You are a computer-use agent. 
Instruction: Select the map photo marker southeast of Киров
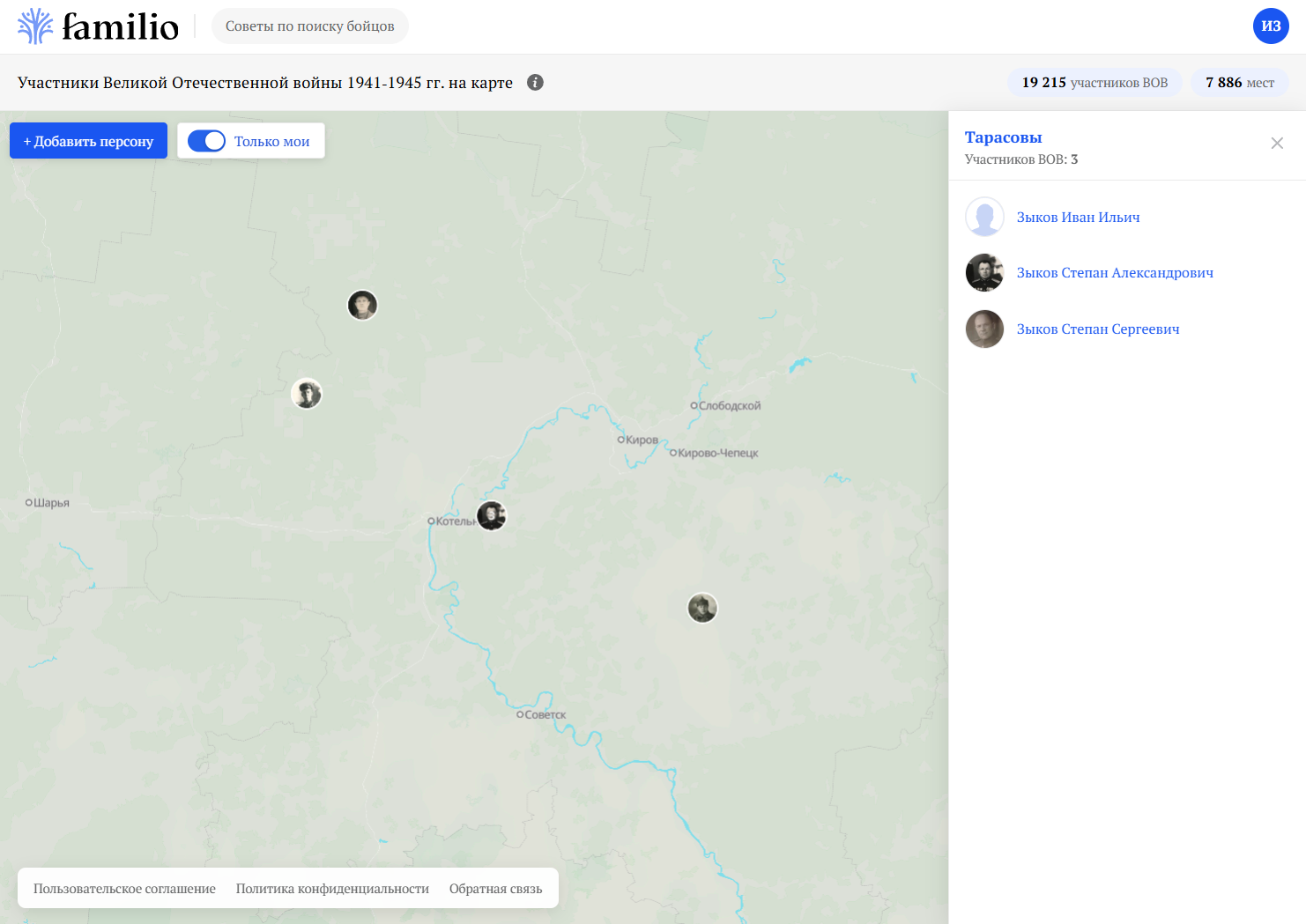pos(702,608)
